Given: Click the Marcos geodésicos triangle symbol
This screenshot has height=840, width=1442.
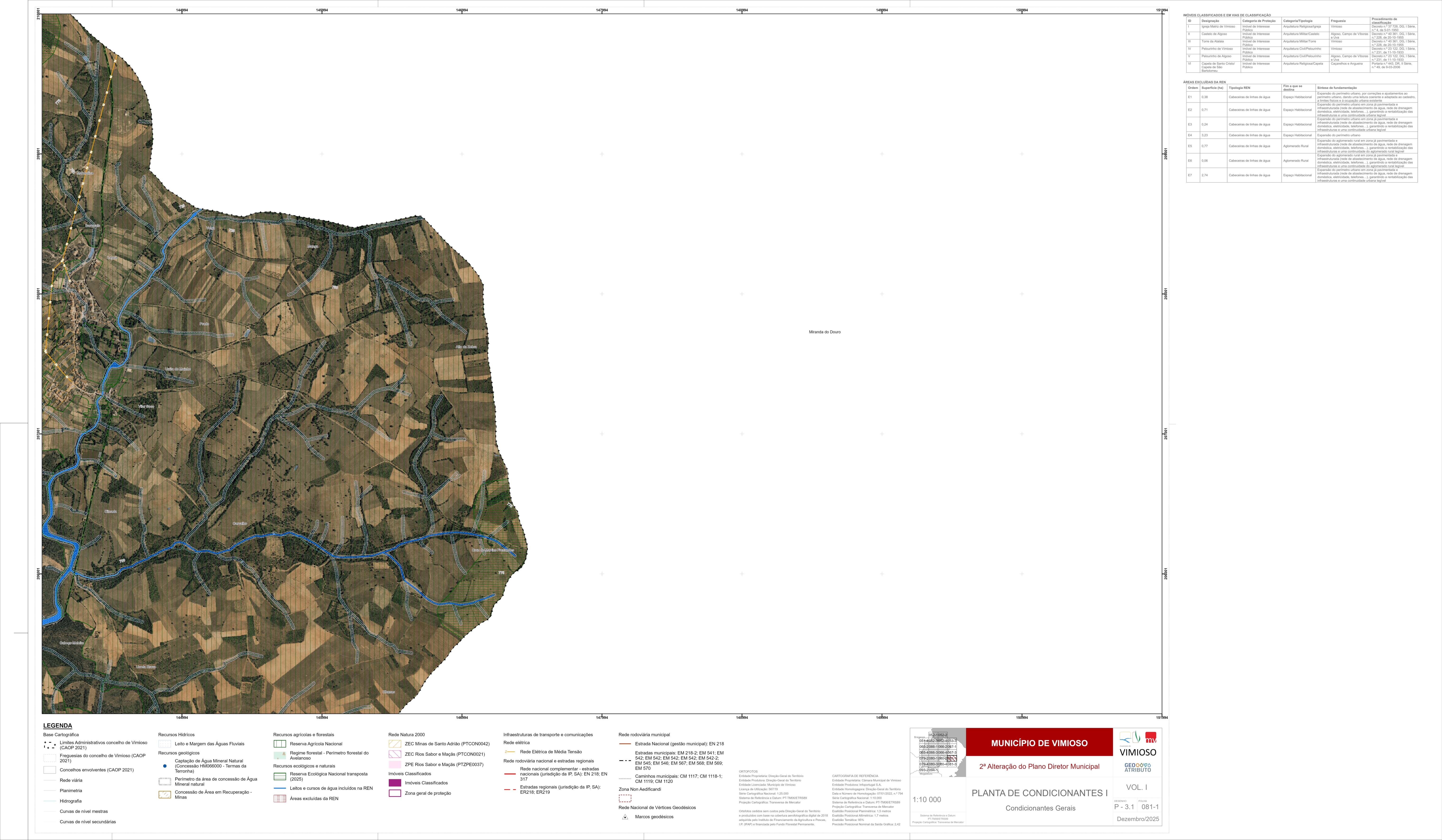Looking at the screenshot, I should 625,817.
